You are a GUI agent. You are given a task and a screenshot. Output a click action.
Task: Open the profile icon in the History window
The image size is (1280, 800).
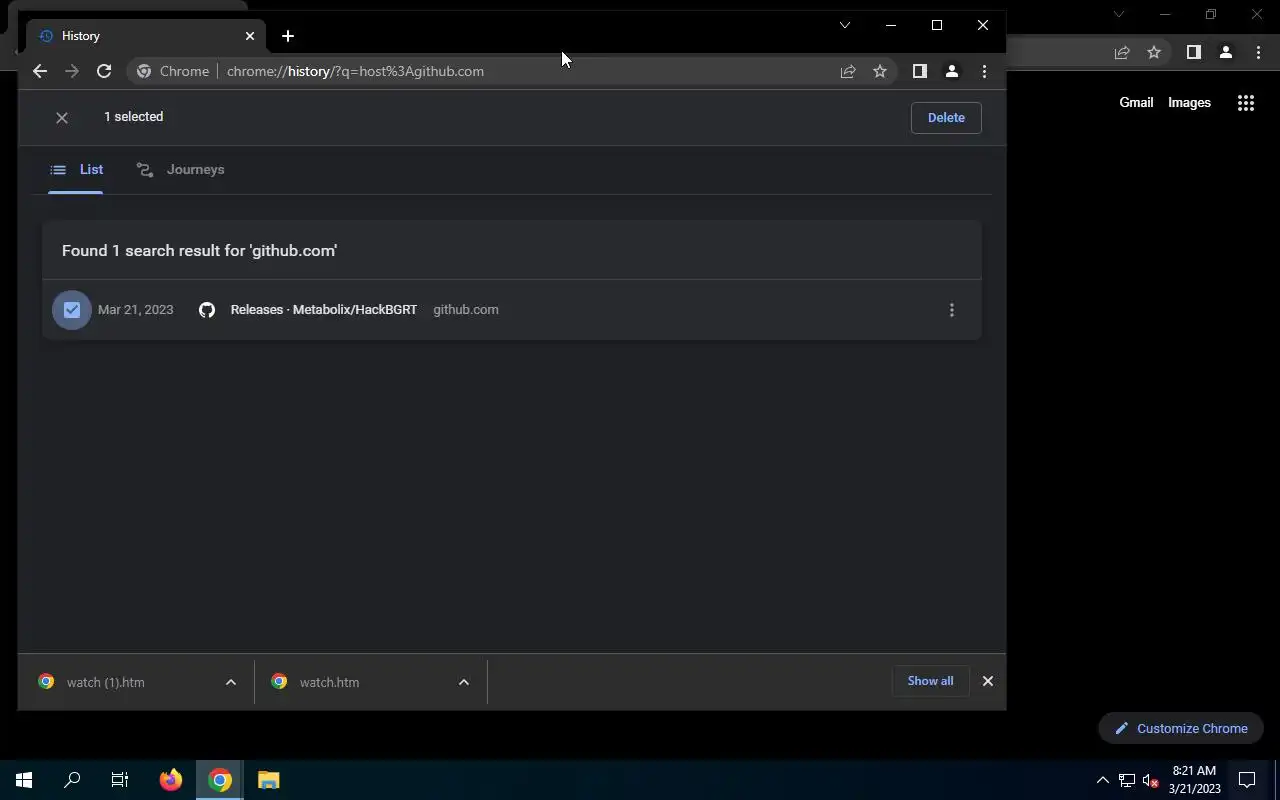(x=952, y=71)
